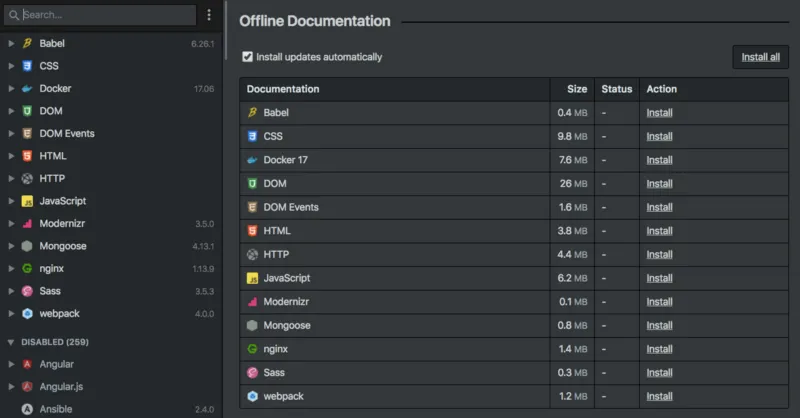800x418 pixels.
Task: Install the DOM documentation
Action: pyautogui.click(x=659, y=184)
